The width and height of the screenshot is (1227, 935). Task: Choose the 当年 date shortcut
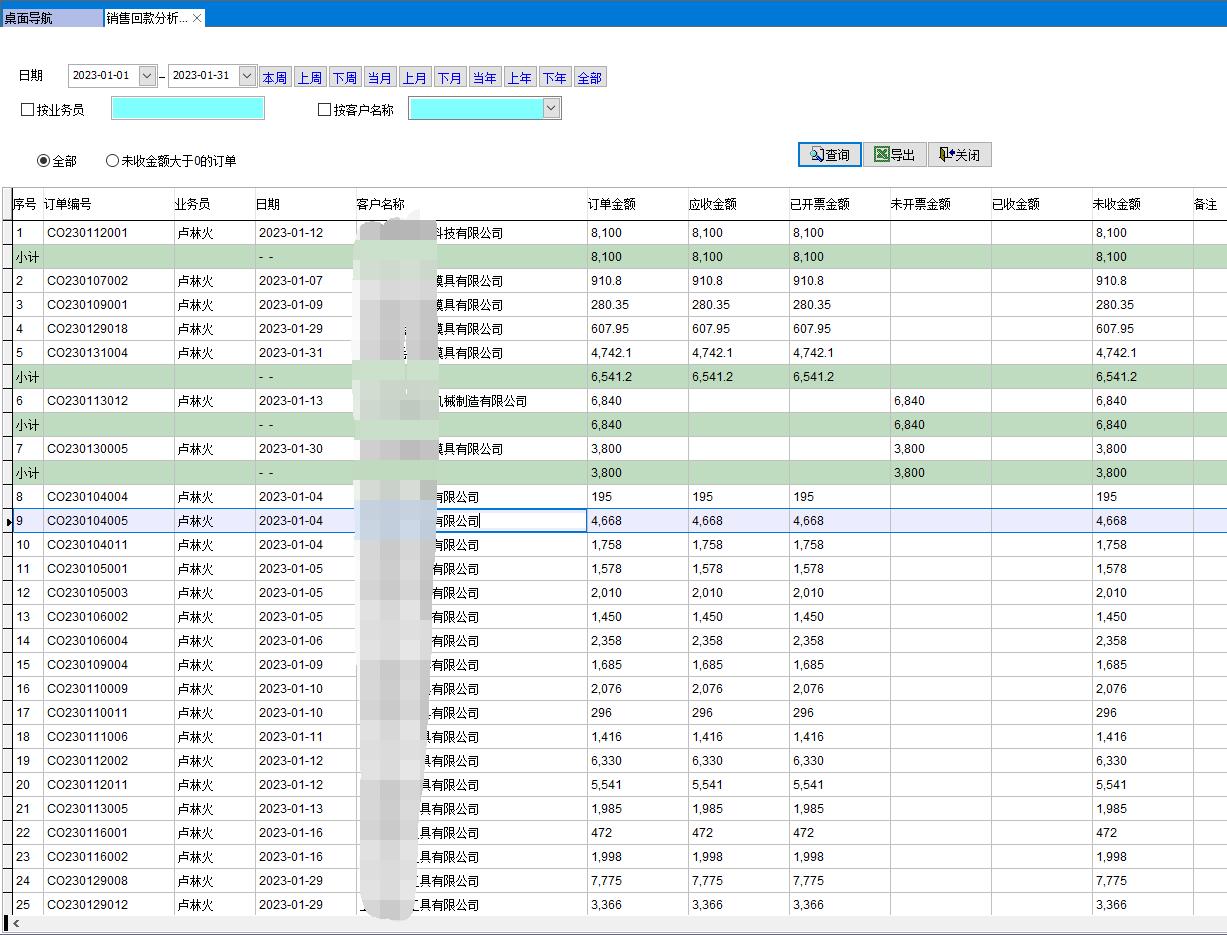(485, 78)
